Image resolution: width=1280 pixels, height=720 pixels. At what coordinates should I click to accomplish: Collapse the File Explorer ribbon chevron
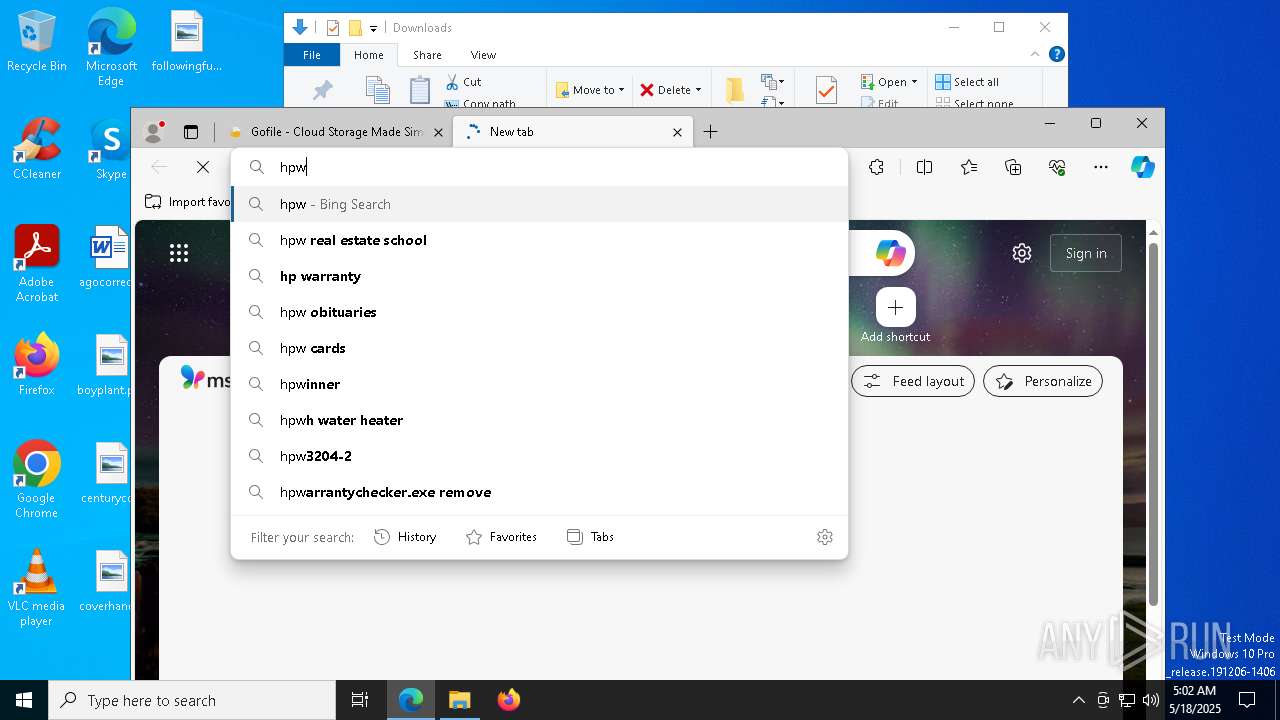pos(1035,54)
